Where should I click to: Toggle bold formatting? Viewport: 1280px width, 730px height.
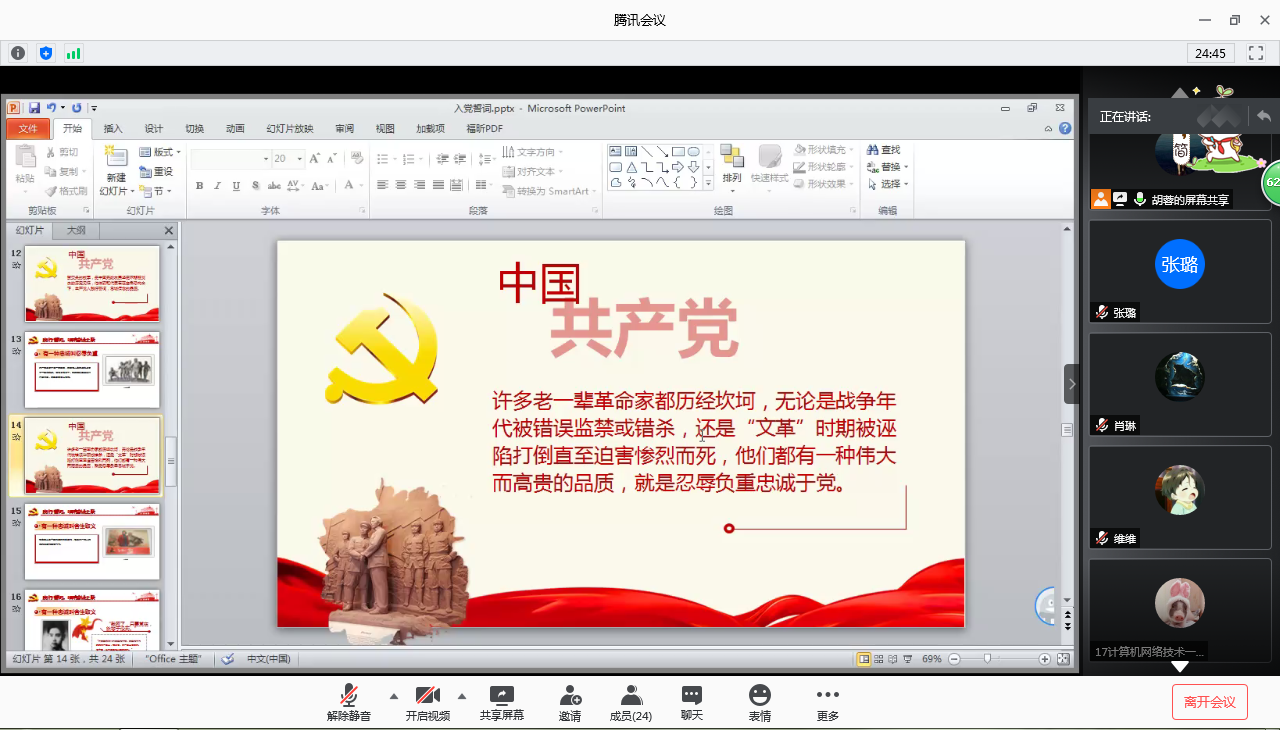tap(200, 185)
